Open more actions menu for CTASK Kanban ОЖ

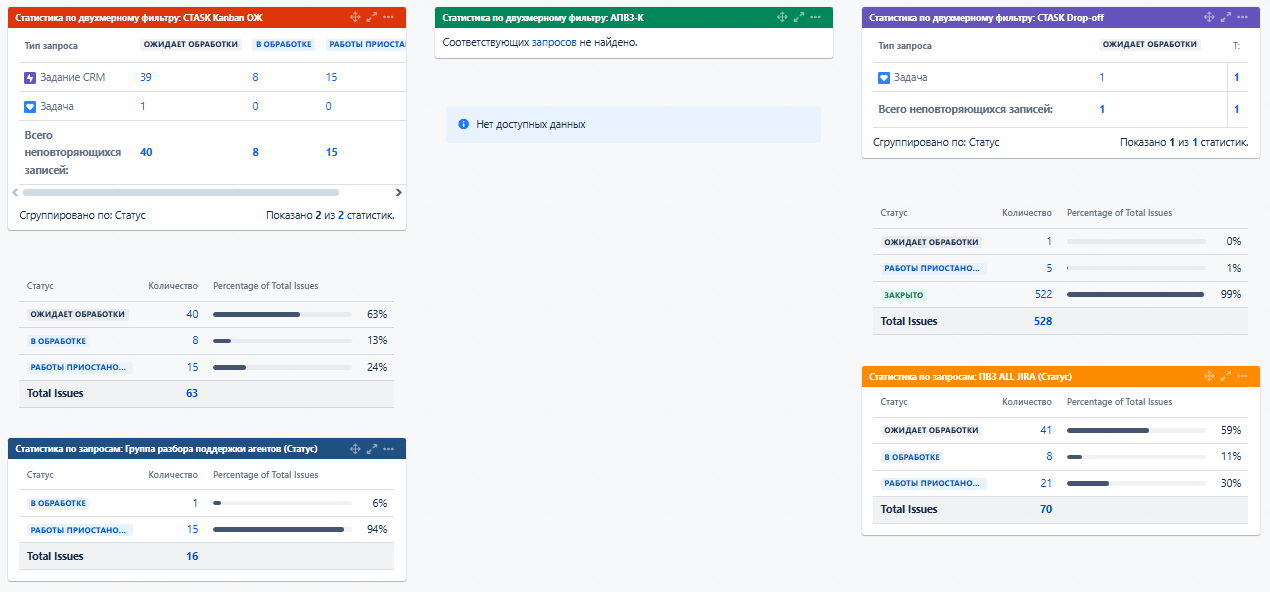tap(389, 17)
